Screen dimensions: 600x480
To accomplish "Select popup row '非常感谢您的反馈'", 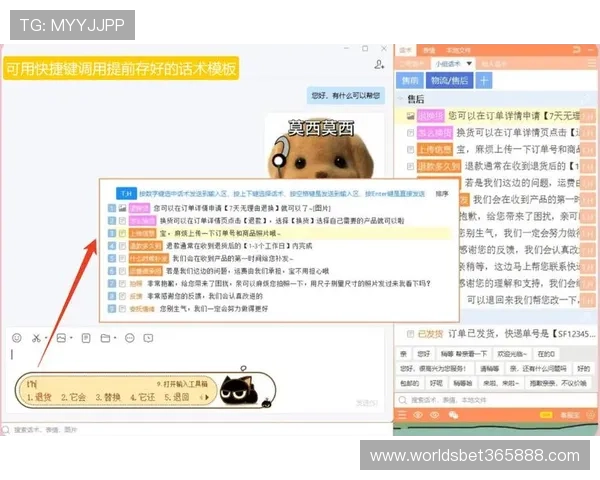I will 279,296.
